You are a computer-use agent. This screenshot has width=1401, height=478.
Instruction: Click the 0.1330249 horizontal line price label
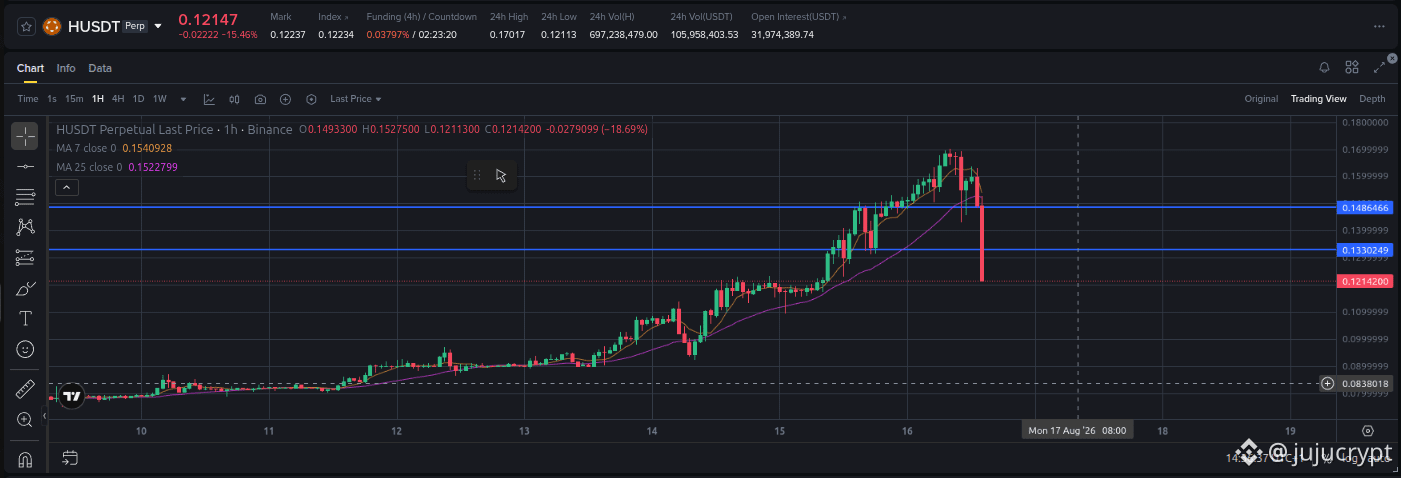point(1365,250)
